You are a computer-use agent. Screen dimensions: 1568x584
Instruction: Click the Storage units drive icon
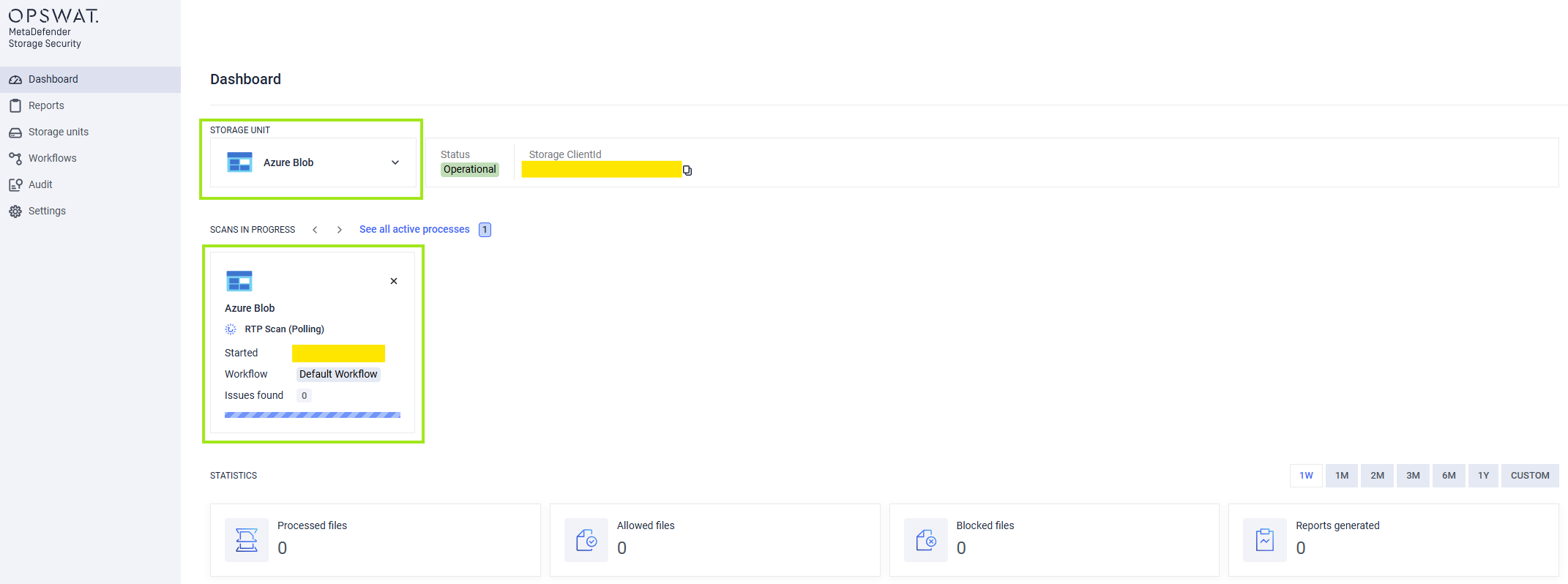(15, 132)
